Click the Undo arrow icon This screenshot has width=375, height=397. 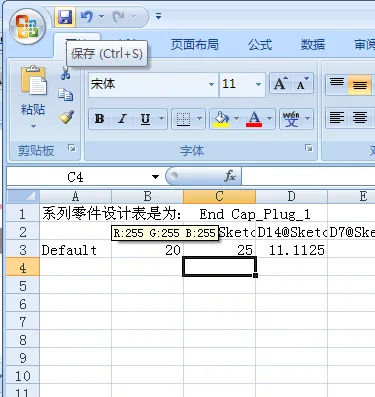[x=87, y=16]
